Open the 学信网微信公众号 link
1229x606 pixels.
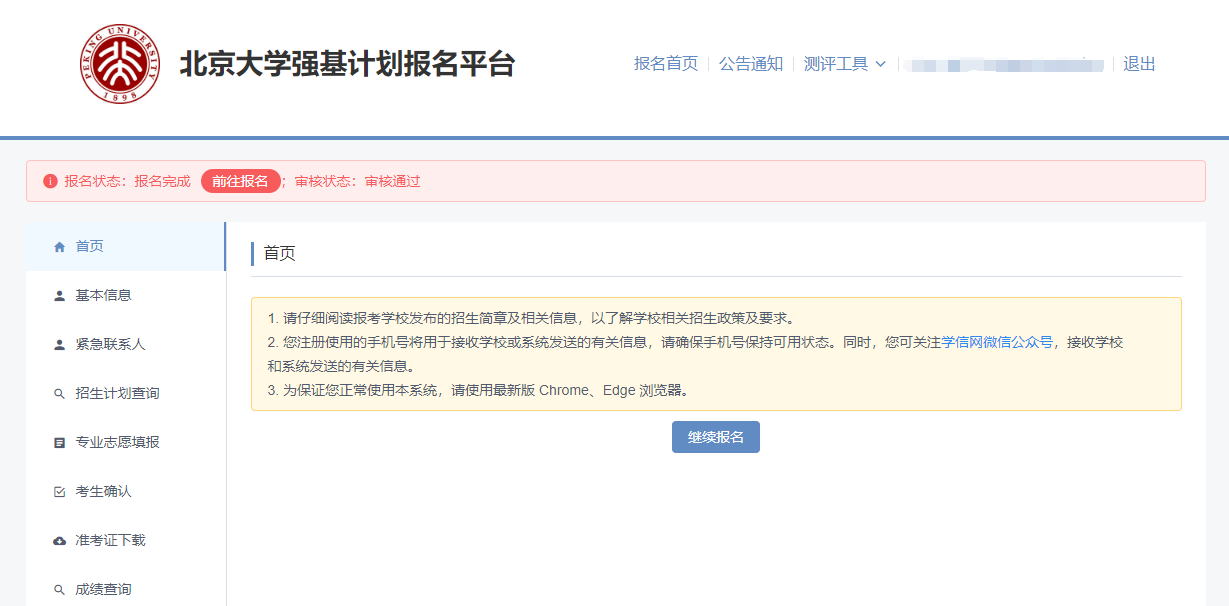tap(997, 342)
